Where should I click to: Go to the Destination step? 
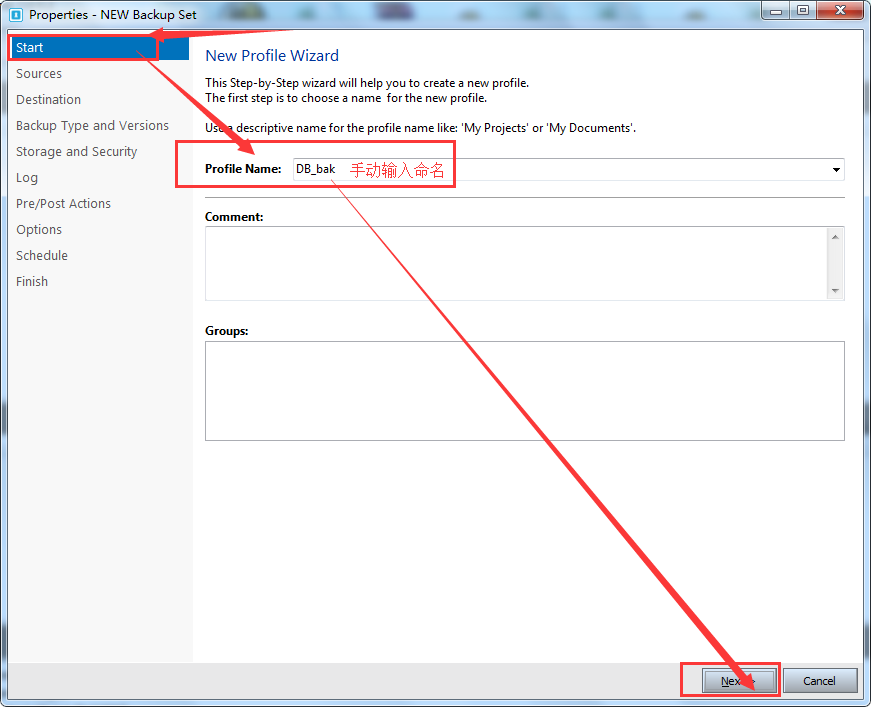[49, 100]
